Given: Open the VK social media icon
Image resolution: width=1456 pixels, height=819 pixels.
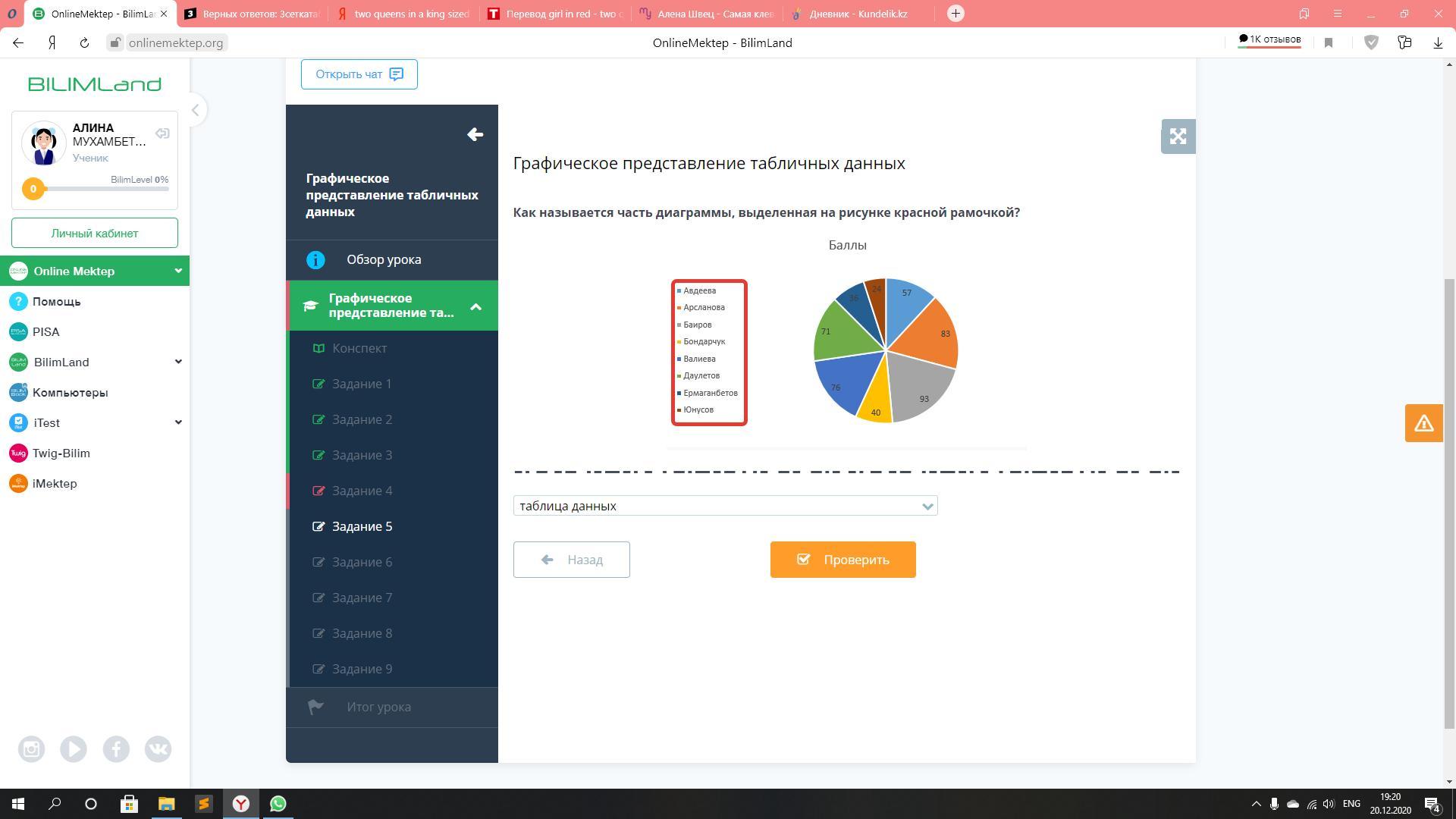Looking at the screenshot, I should tap(158, 749).
